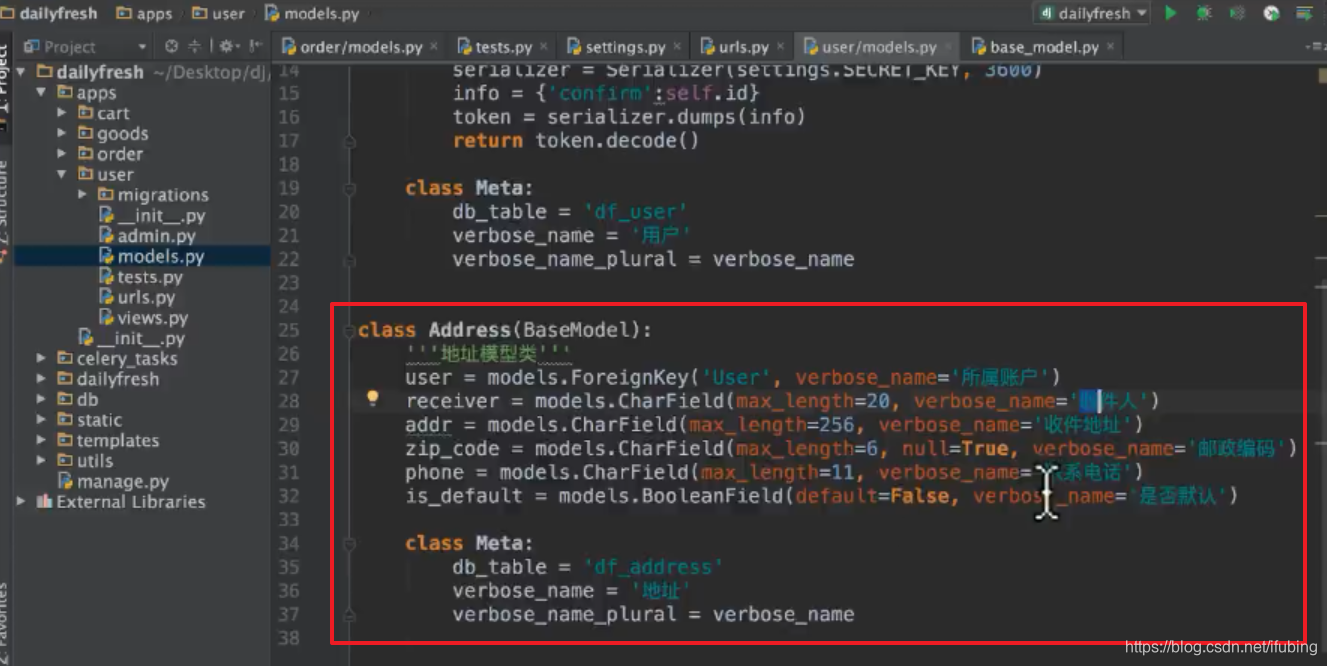The width and height of the screenshot is (1327, 666).
Task: Close the settings.py tab
Action: click(676, 47)
